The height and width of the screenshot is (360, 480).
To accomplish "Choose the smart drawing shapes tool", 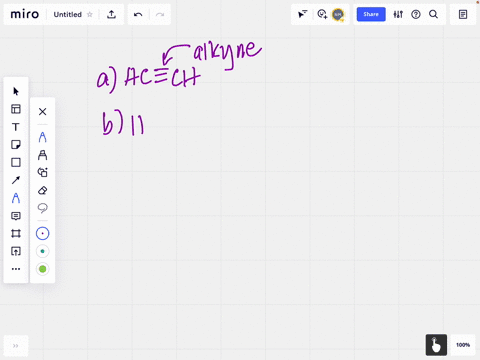I will tap(42, 172).
